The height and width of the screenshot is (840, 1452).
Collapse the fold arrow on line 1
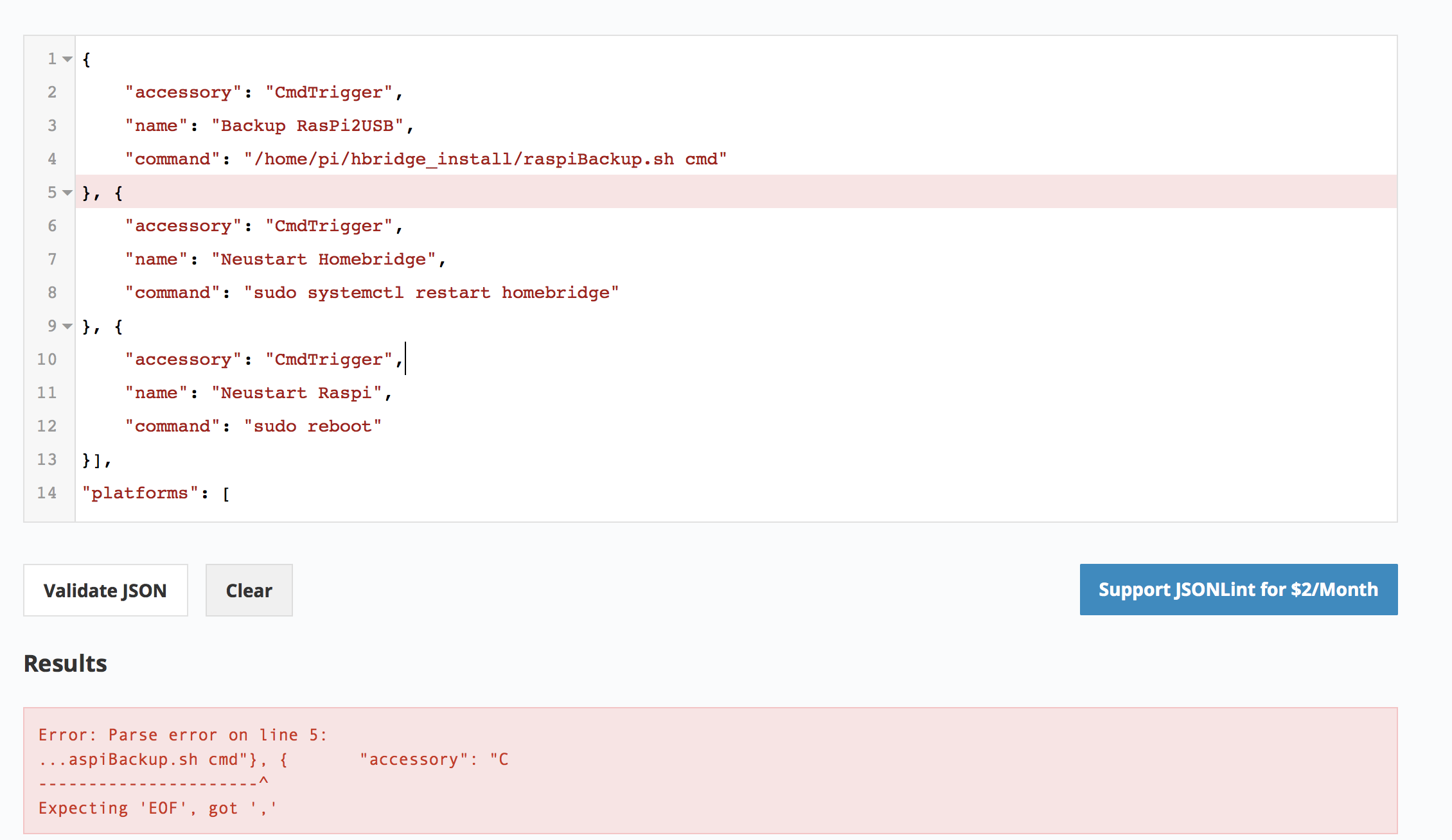[x=67, y=59]
